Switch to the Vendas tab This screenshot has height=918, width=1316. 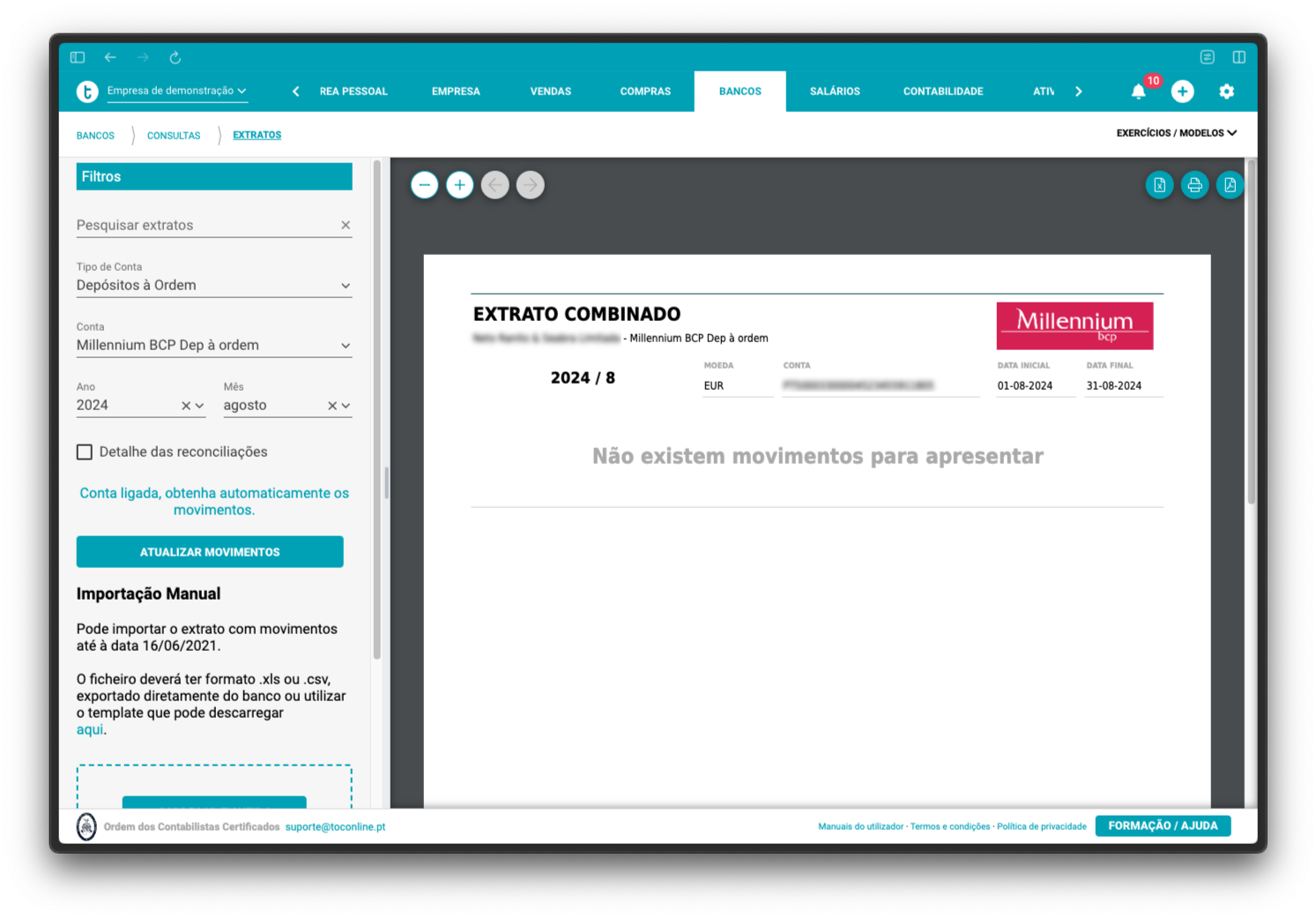tap(551, 92)
